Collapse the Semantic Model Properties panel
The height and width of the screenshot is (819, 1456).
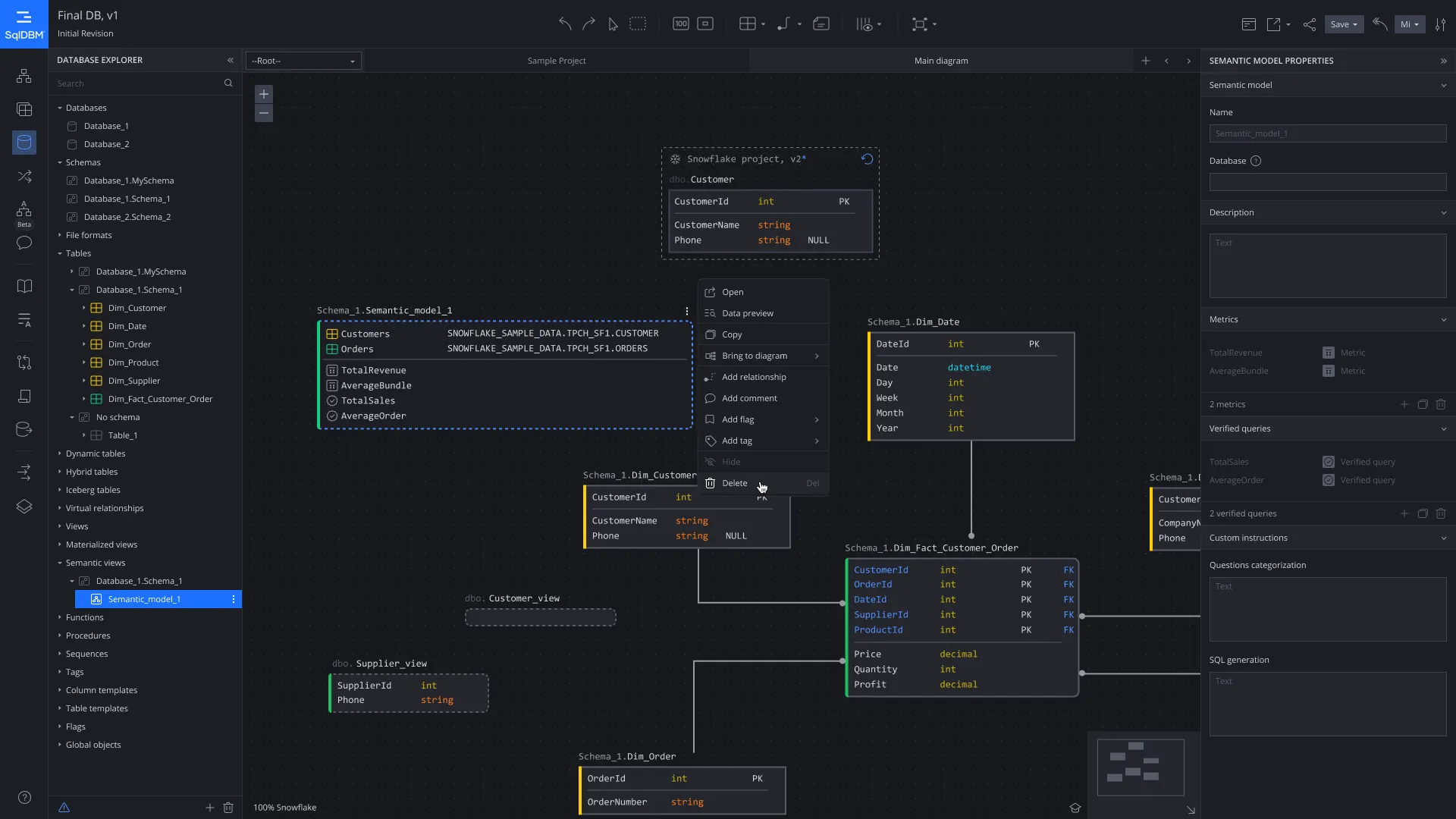coord(1443,61)
